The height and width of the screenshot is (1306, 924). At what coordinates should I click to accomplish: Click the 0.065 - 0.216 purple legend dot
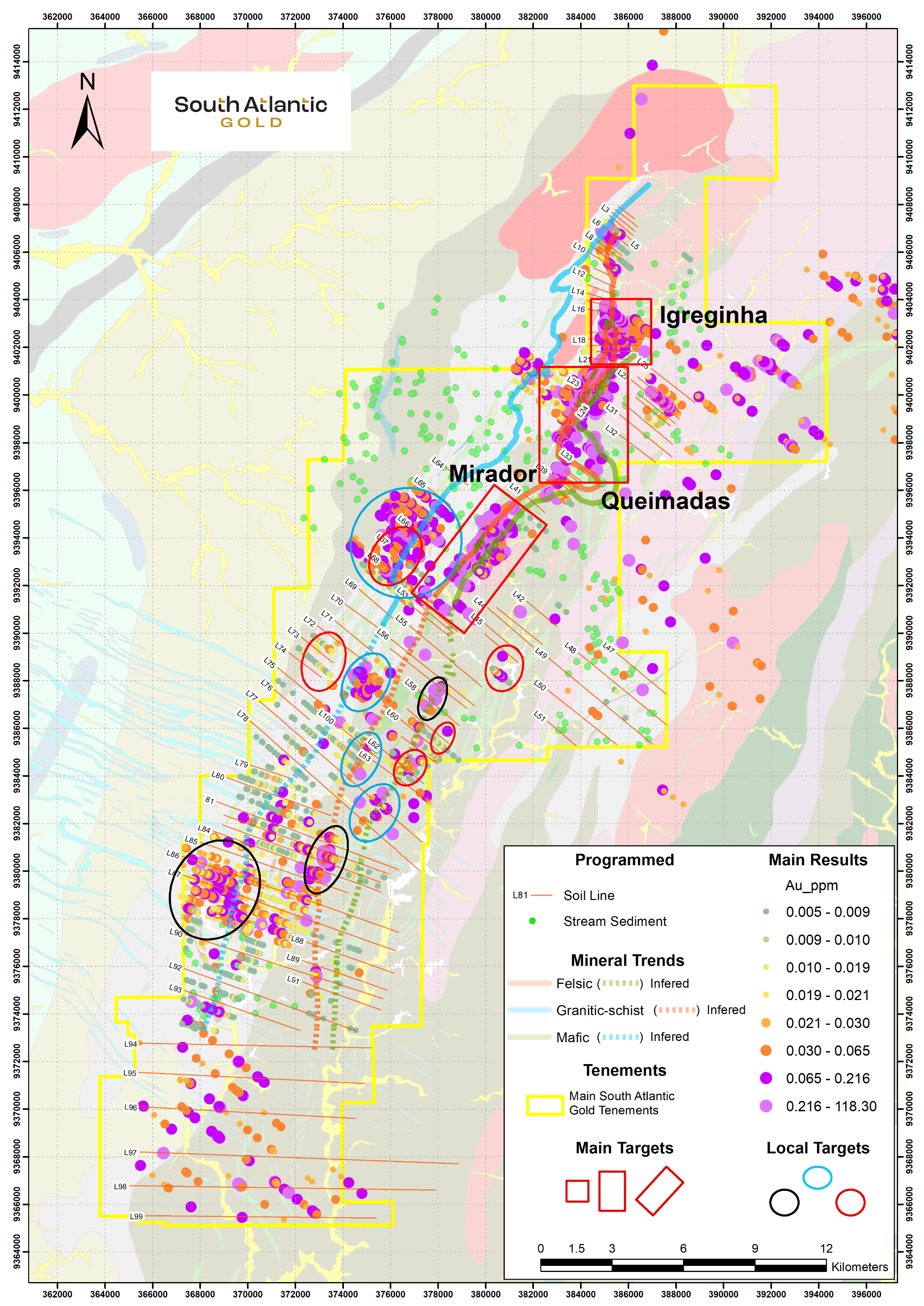pos(766,1078)
